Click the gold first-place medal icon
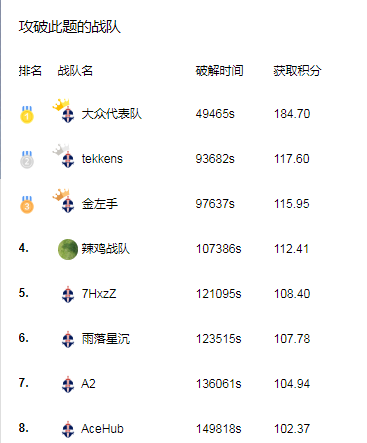Screen dimensions: 367x443 27,114
